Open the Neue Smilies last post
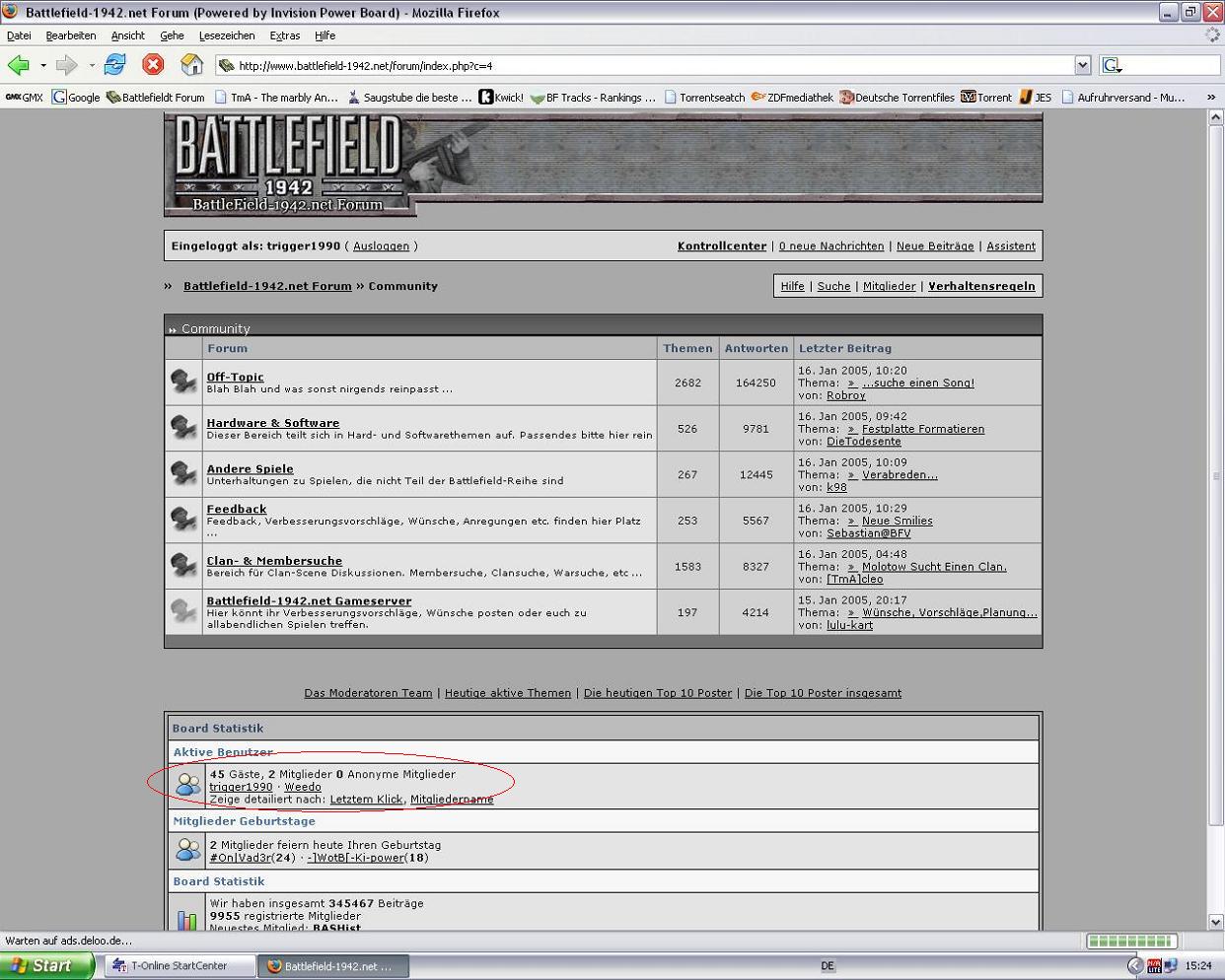Image resolution: width=1225 pixels, height=980 pixels. pos(898,521)
